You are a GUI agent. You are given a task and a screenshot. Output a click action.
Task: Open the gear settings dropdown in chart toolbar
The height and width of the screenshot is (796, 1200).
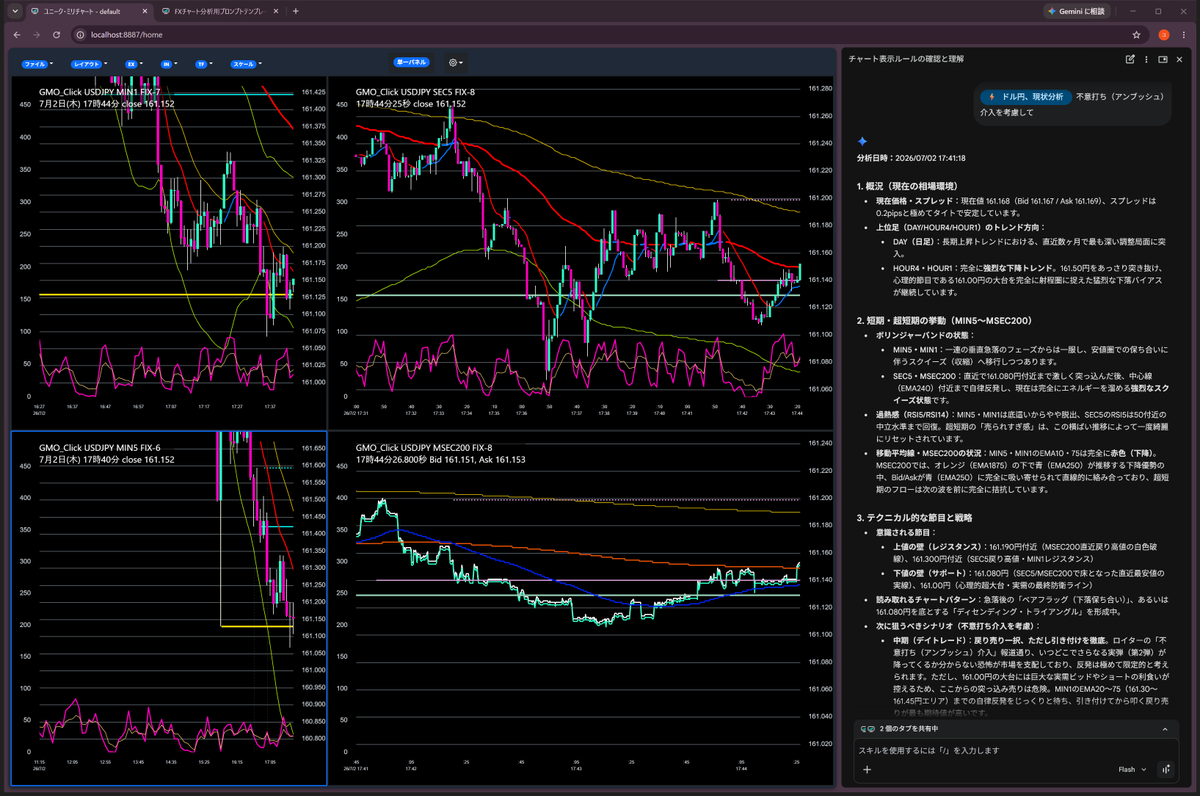click(x=455, y=63)
